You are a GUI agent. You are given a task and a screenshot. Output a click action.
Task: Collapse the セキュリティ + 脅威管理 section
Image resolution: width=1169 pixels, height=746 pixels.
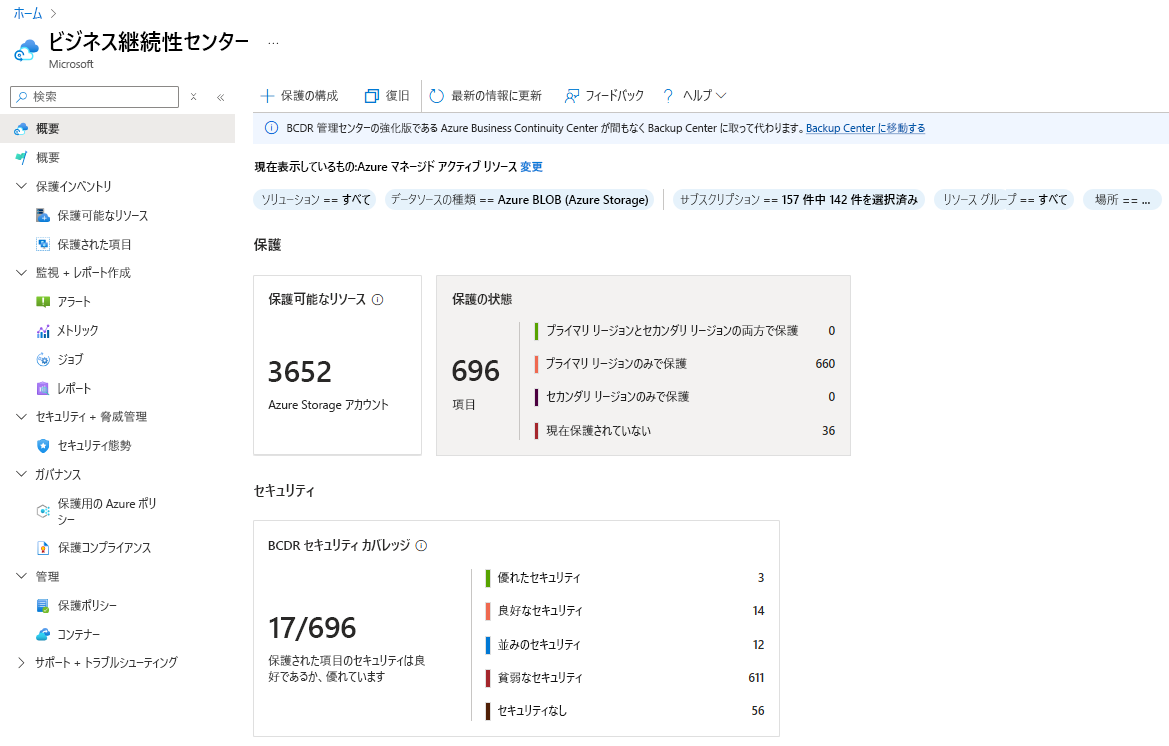(x=21, y=417)
